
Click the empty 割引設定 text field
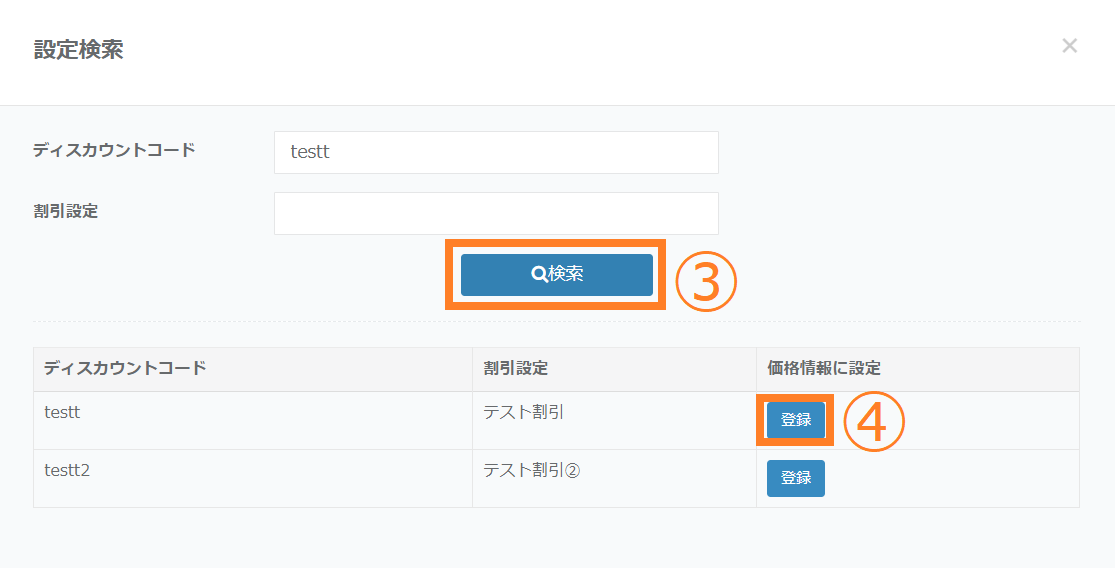(x=495, y=214)
